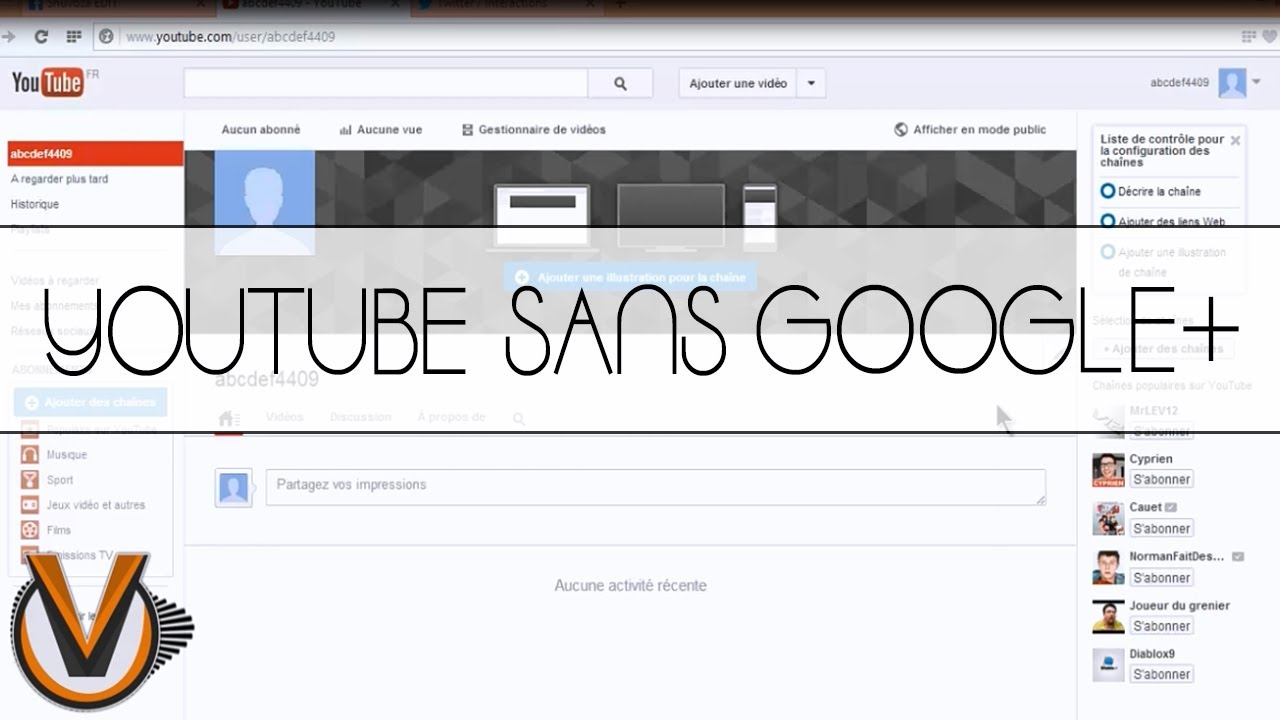The image size is (1280, 720).
Task: Open Historique in the sidebar
Action: point(35,204)
